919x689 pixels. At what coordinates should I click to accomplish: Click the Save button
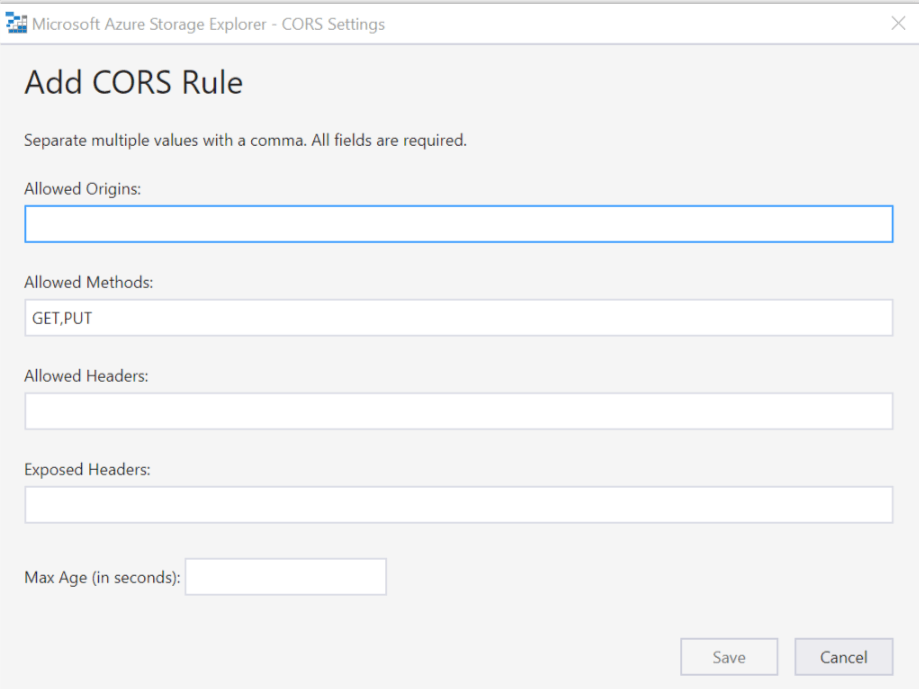click(x=728, y=656)
